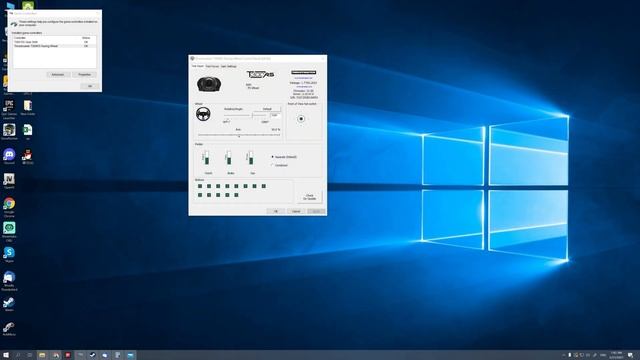Screen dimensions: 640x360
Task: Click the Check for Update button
Action: click(309, 197)
